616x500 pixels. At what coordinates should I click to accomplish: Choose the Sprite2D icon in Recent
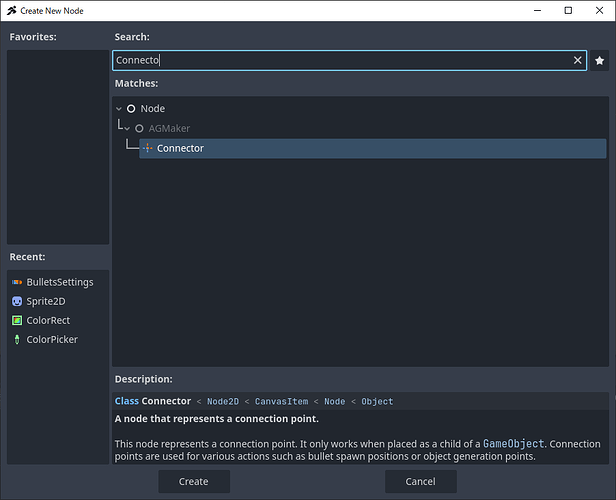[x=17, y=301]
